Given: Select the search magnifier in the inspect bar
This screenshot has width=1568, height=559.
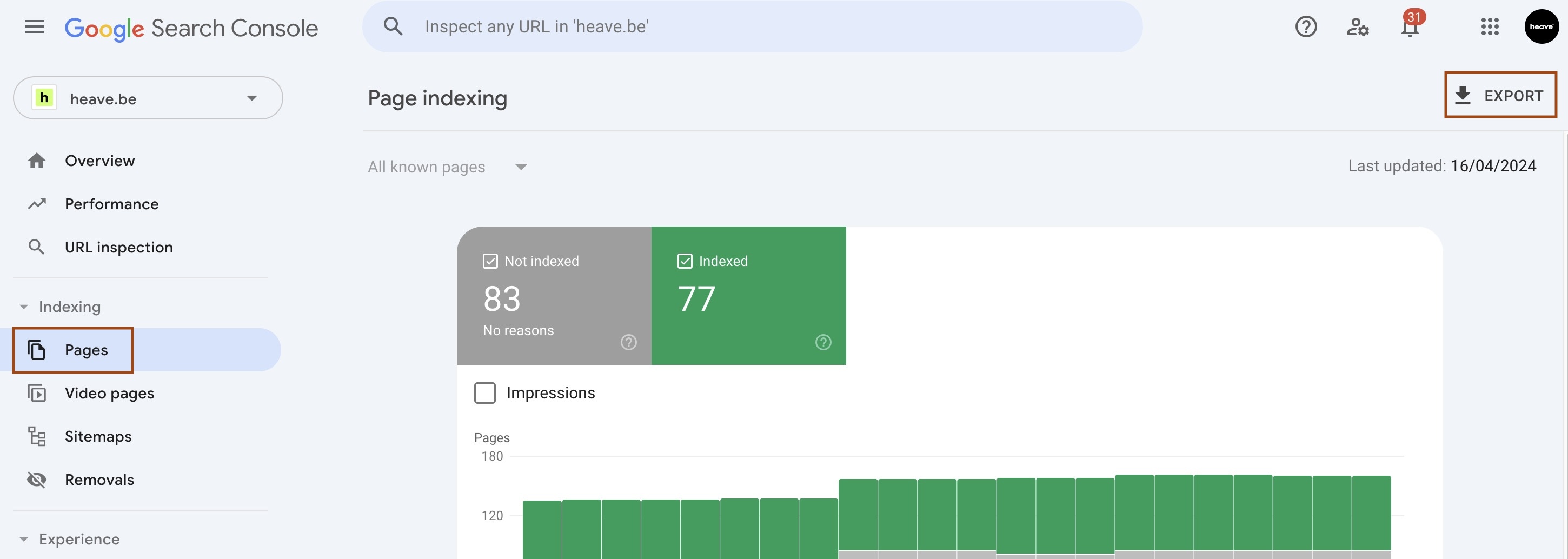Looking at the screenshot, I should pyautogui.click(x=393, y=25).
